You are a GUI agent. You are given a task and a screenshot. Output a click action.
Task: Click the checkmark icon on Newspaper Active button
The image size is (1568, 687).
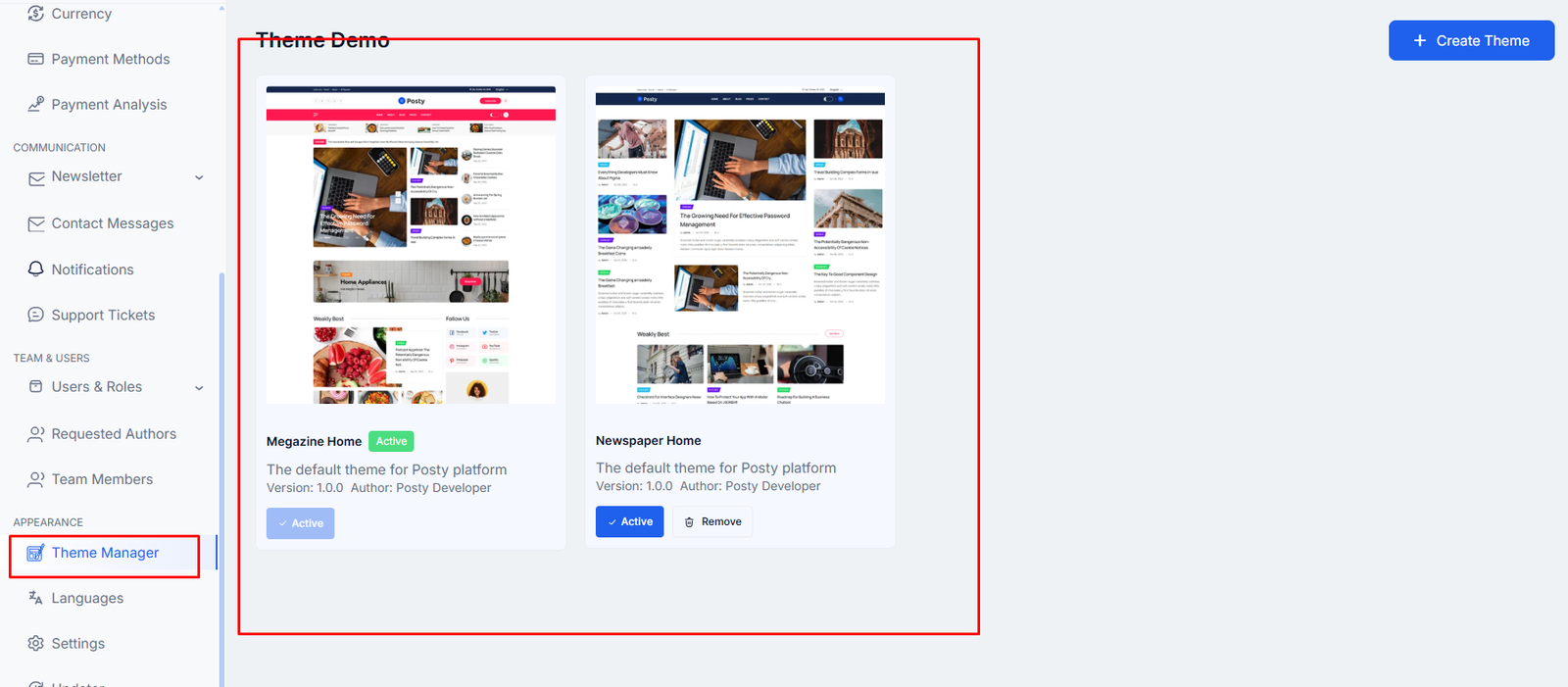tap(612, 522)
